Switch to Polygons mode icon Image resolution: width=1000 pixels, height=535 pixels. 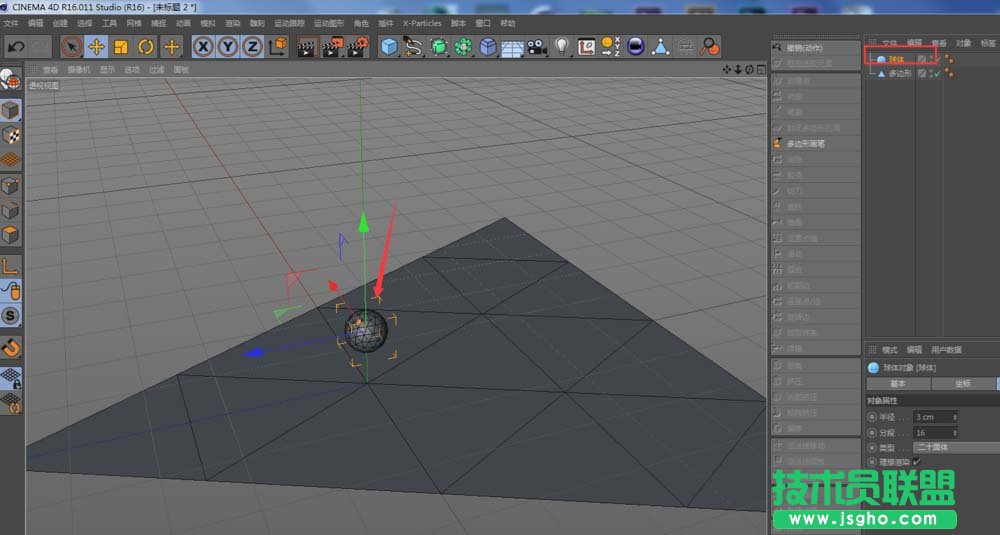click(11, 235)
